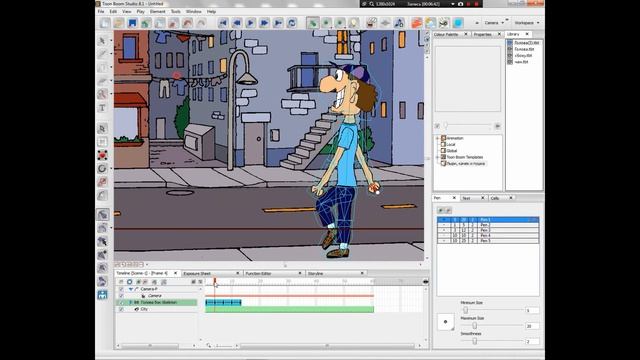The image size is (640, 360).
Task: Open the screen recorder dropdown arrow
Action: (x=453, y=4)
